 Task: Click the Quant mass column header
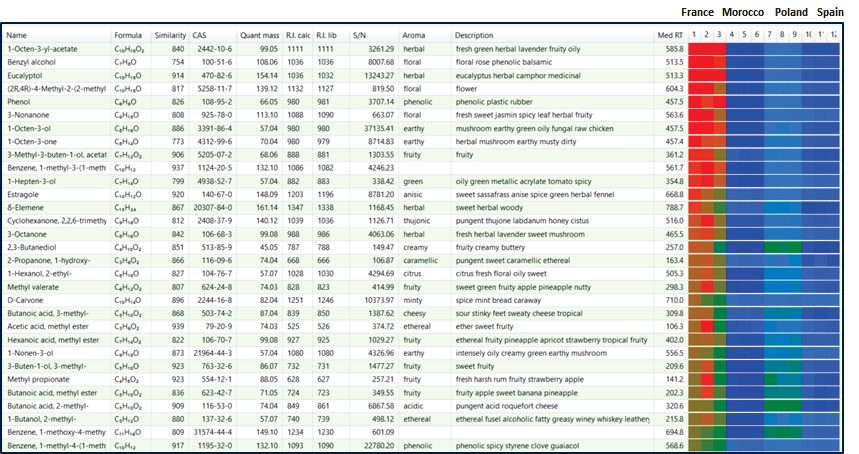point(259,35)
